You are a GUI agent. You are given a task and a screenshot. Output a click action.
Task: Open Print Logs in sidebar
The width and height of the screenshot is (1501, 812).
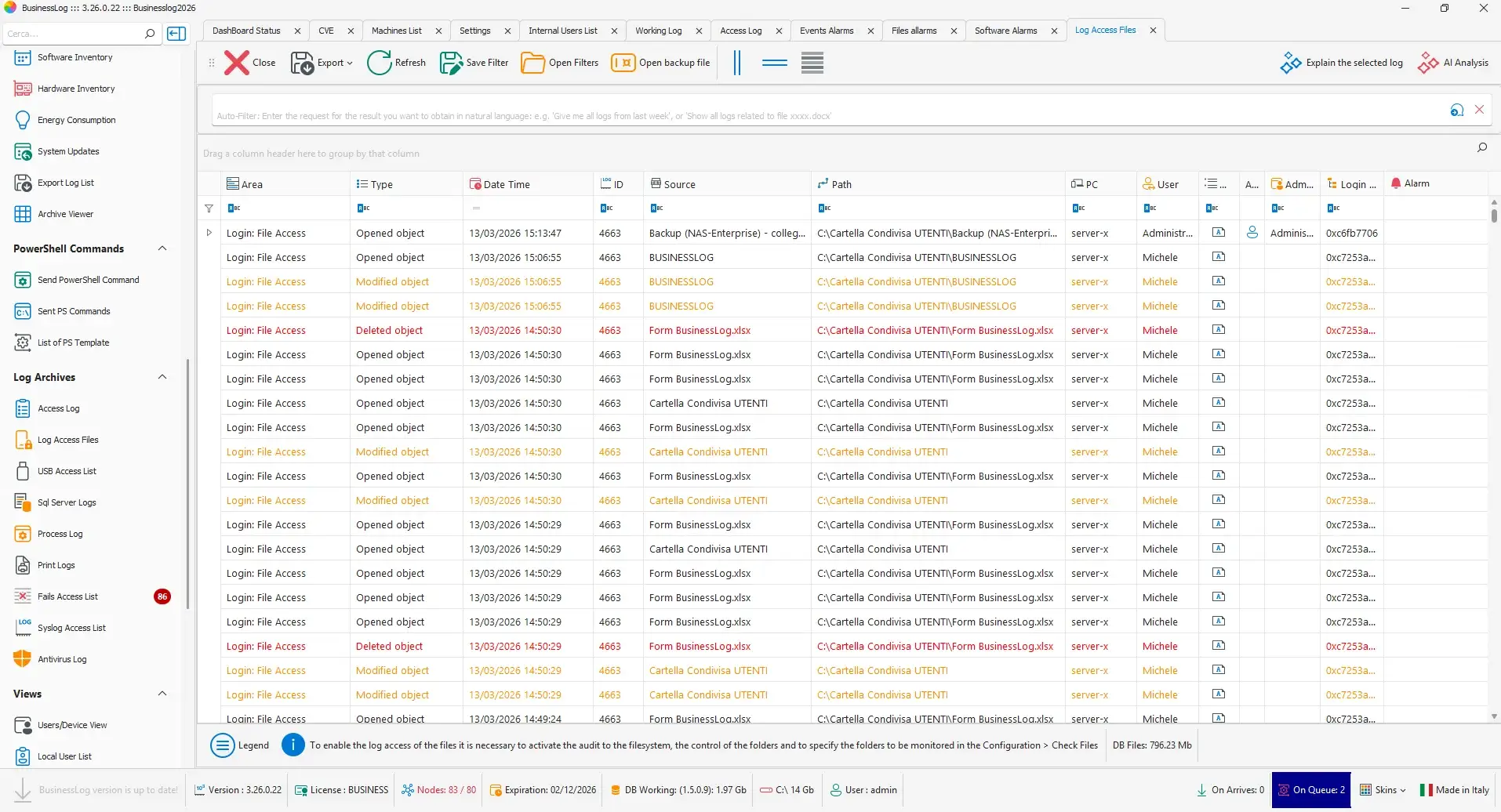coord(56,565)
